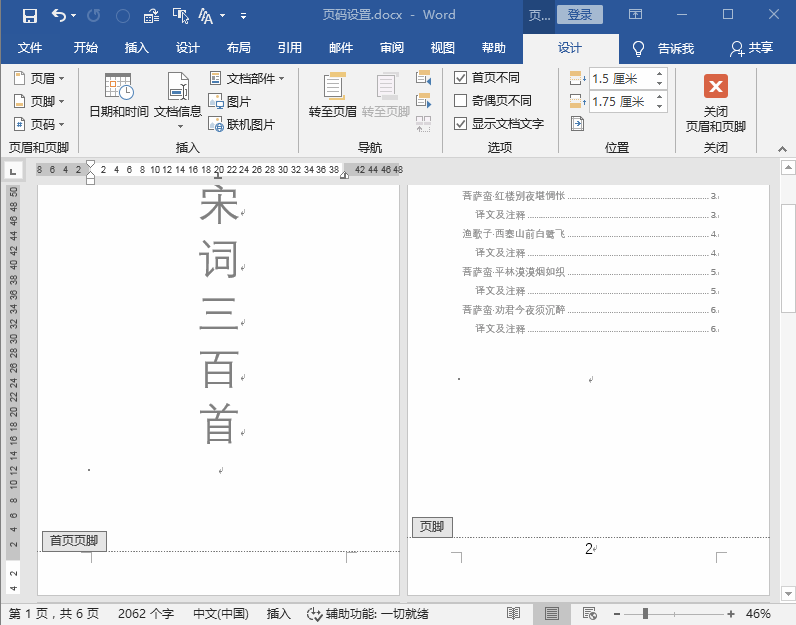This screenshot has width=796, height=625.
Task: Enable Different Odd & Even Pages checkbox
Action: [x=460, y=101]
